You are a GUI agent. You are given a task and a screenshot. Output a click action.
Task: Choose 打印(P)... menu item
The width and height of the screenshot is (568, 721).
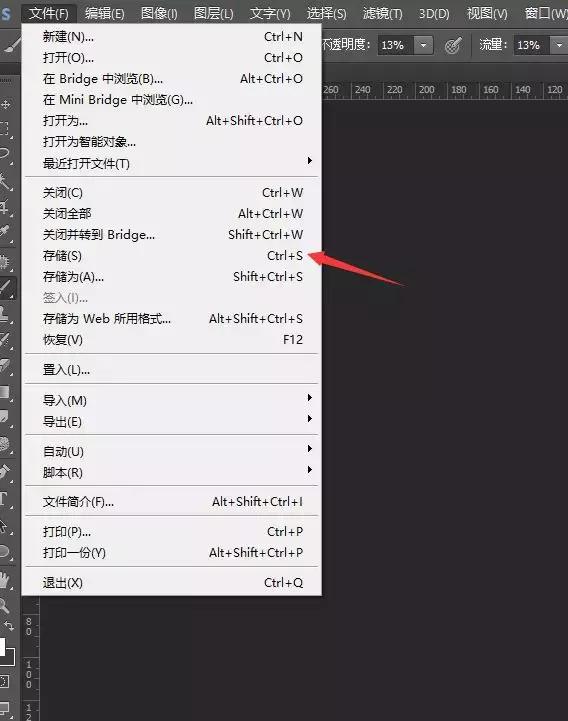(x=172, y=532)
